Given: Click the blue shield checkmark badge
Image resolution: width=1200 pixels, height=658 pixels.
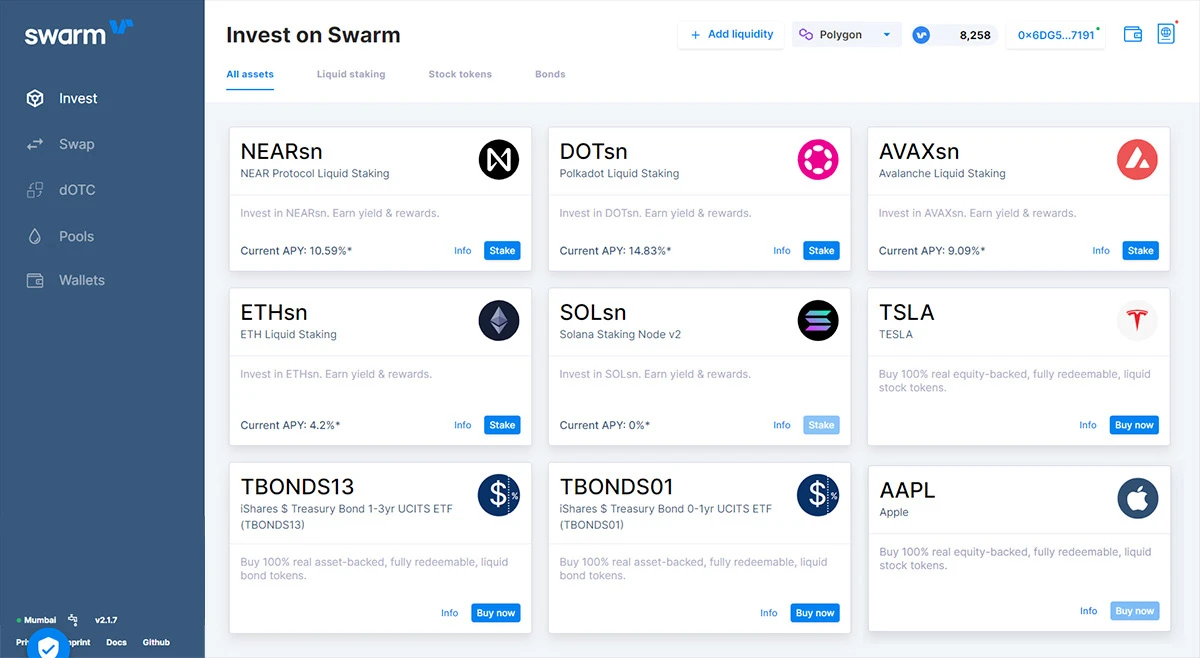Looking at the screenshot, I should (48, 644).
